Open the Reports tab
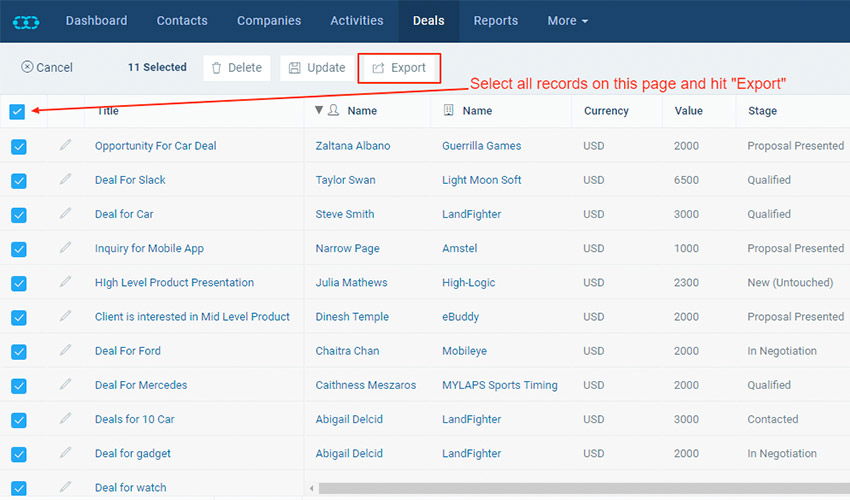Screen dimensions: 850x500 495,21
